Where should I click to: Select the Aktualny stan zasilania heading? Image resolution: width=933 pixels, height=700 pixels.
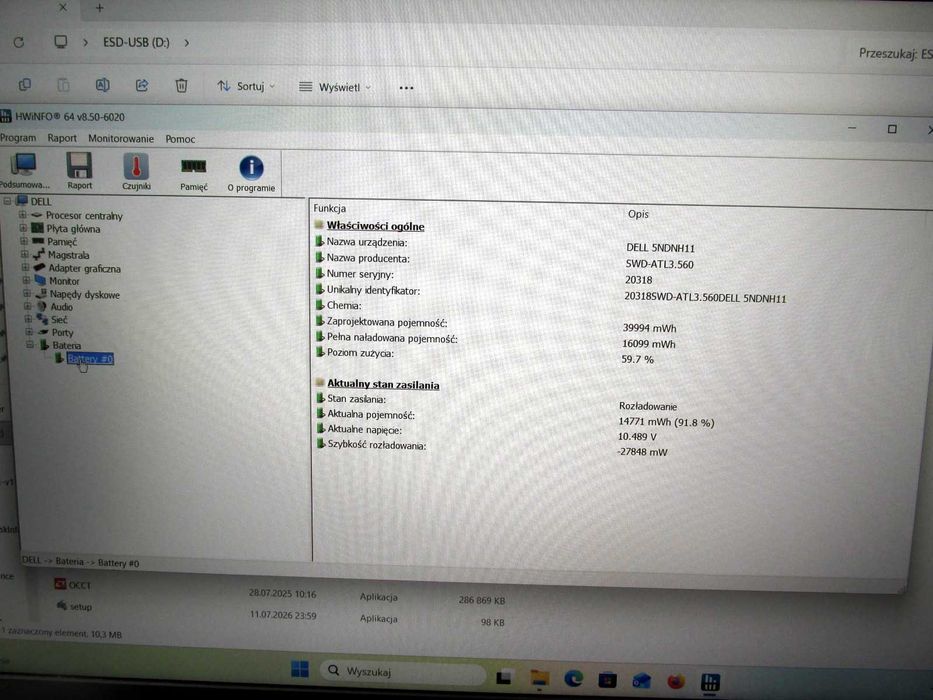[x=383, y=385]
